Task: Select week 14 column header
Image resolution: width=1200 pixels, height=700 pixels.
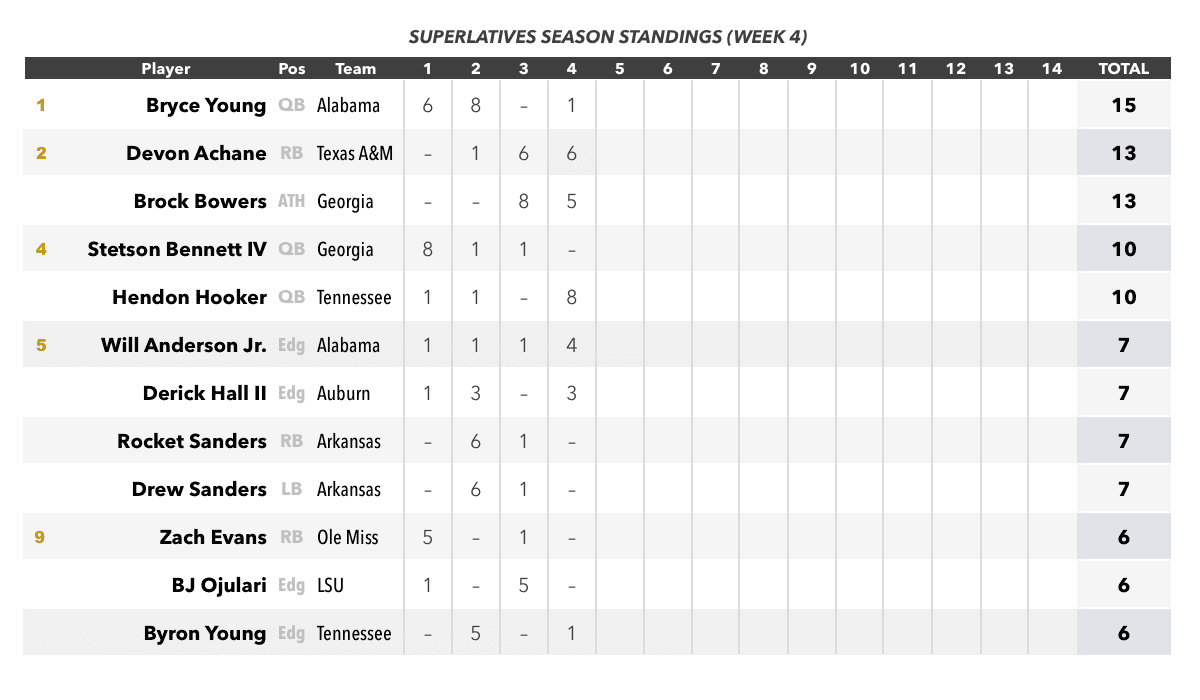Action: click(1051, 69)
